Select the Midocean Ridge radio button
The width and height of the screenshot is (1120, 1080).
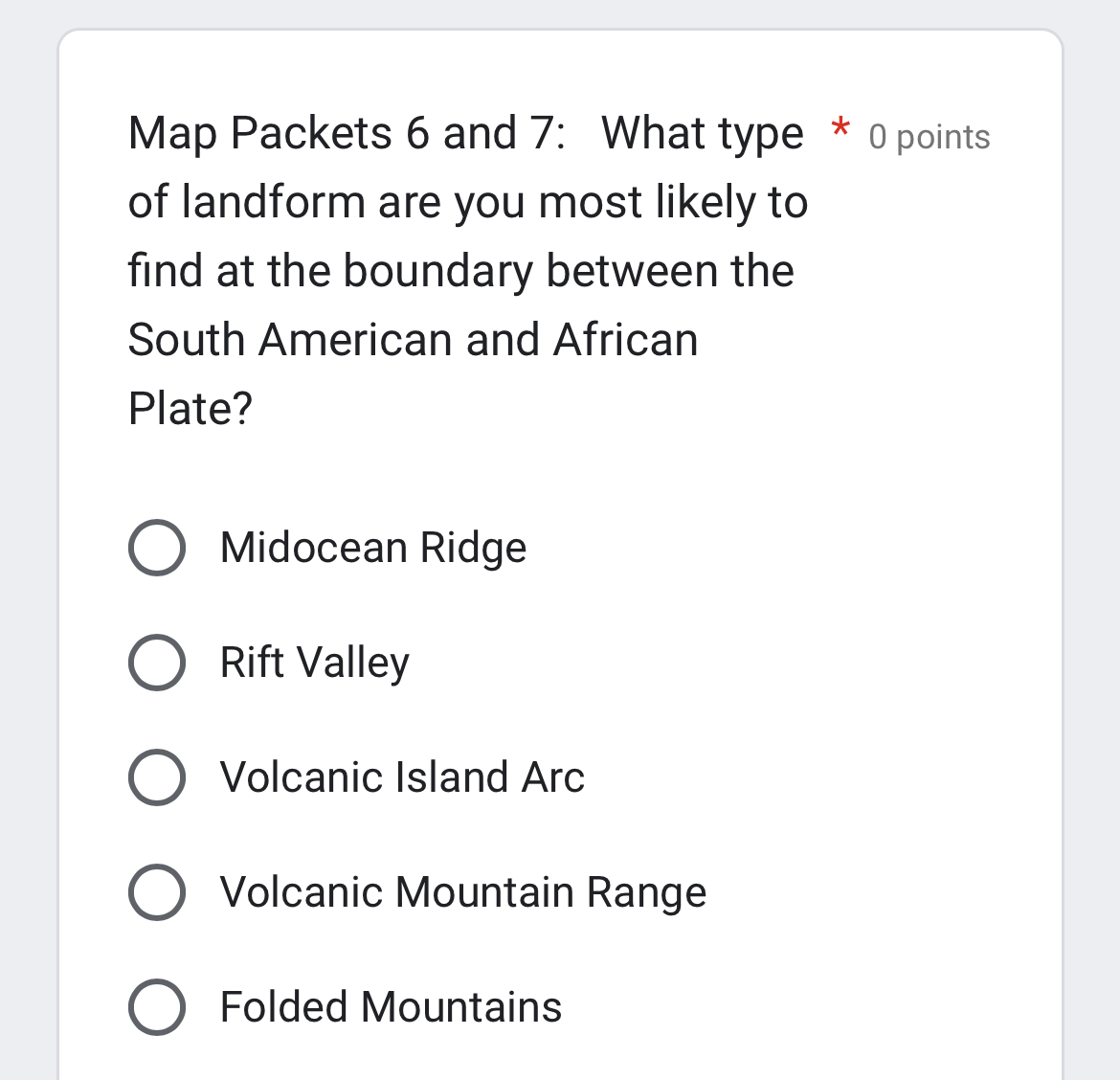(x=157, y=548)
